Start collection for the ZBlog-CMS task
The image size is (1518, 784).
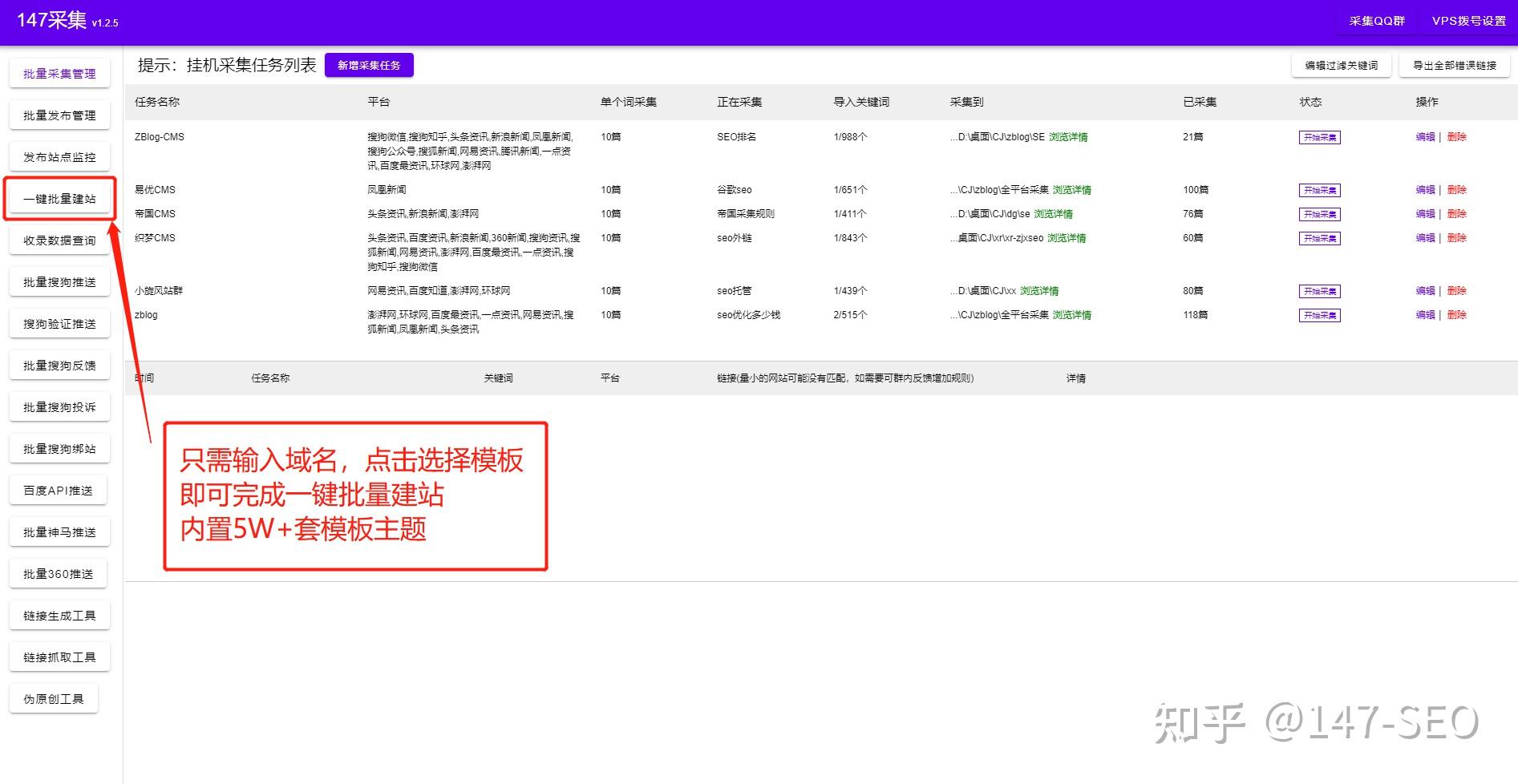point(1318,136)
